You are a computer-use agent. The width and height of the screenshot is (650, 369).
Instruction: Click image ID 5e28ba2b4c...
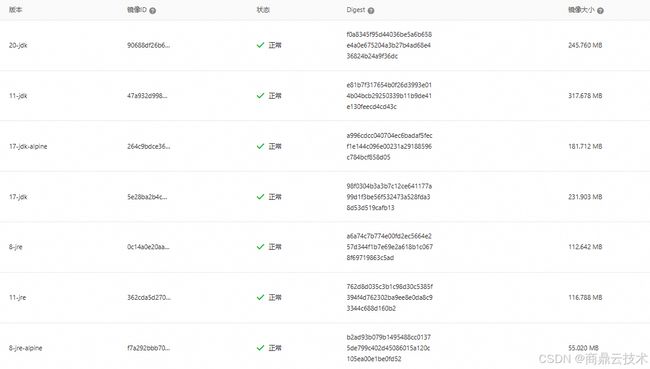pyautogui.click(x=147, y=197)
